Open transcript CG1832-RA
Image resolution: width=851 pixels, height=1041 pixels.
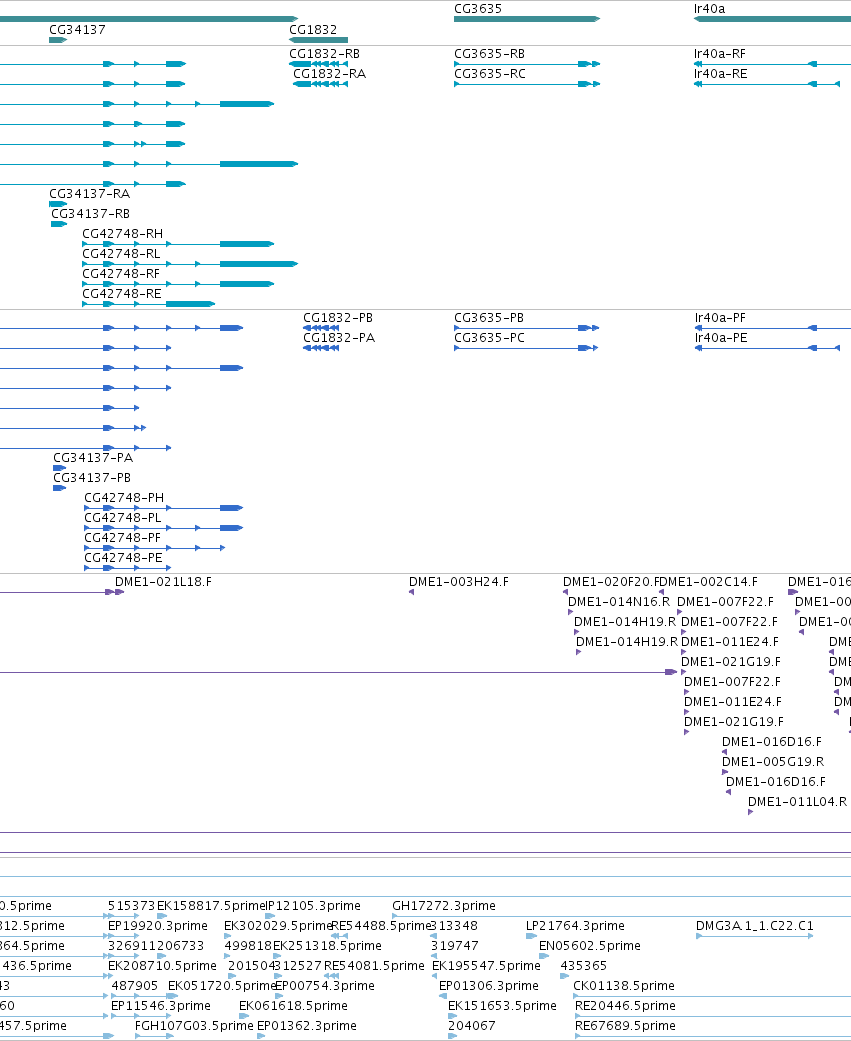click(329, 74)
